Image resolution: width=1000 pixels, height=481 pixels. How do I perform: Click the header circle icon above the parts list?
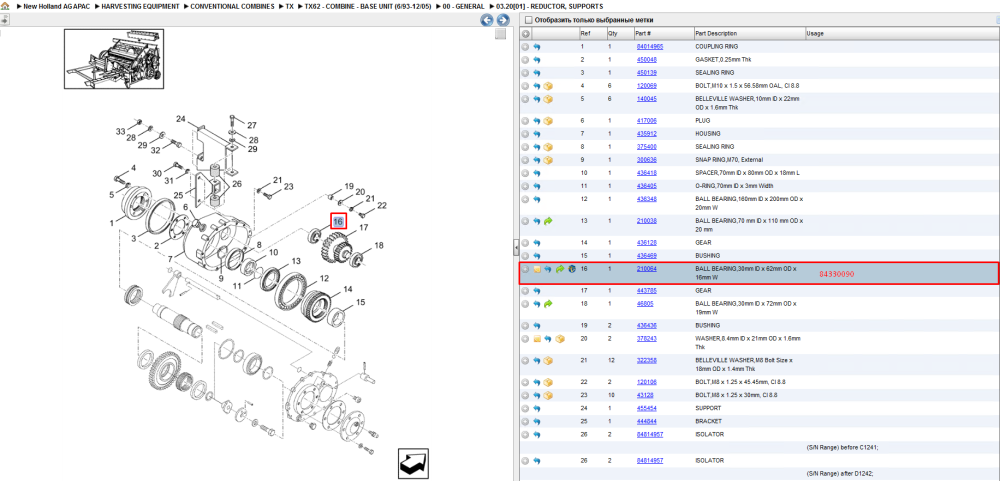pos(526,33)
